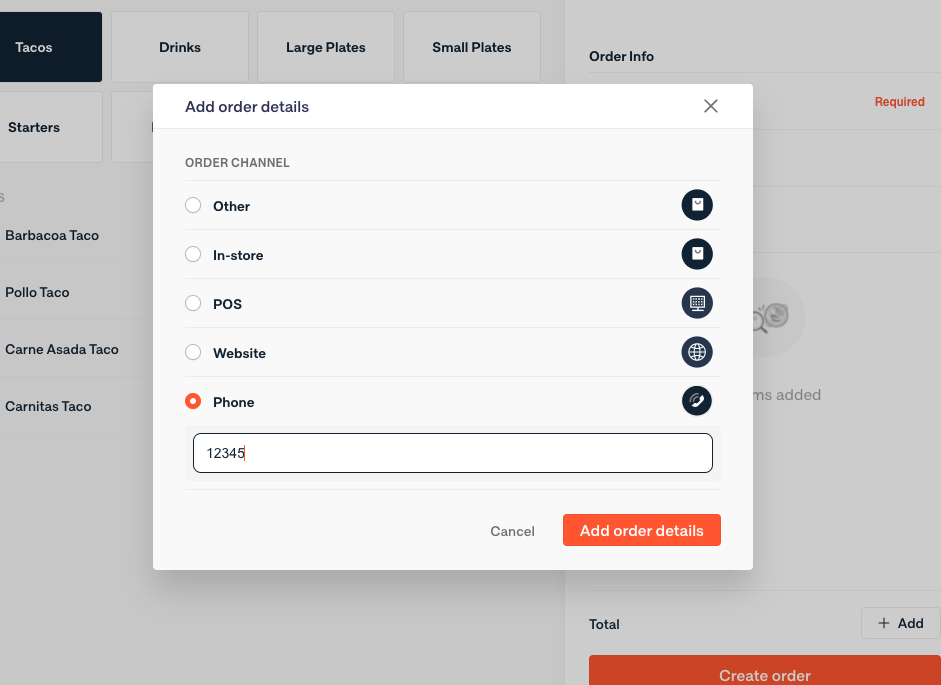The width and height of the screenshot is (941, 685).
Task: Open the Small Plates tab
Action: 472,47
